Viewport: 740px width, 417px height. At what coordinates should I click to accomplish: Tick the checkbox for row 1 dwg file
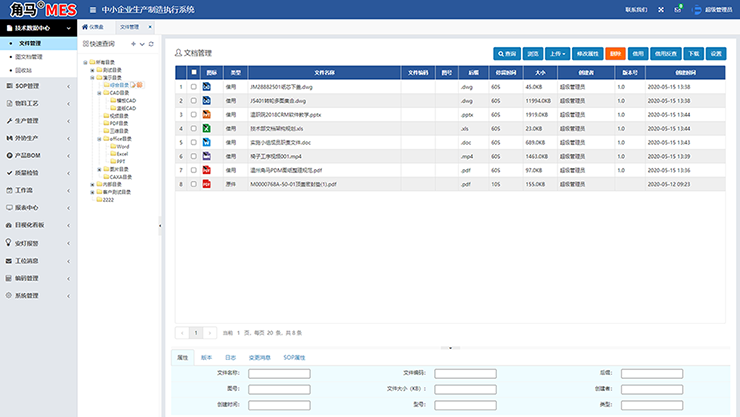pyautogui.click(x=194, y=87)
